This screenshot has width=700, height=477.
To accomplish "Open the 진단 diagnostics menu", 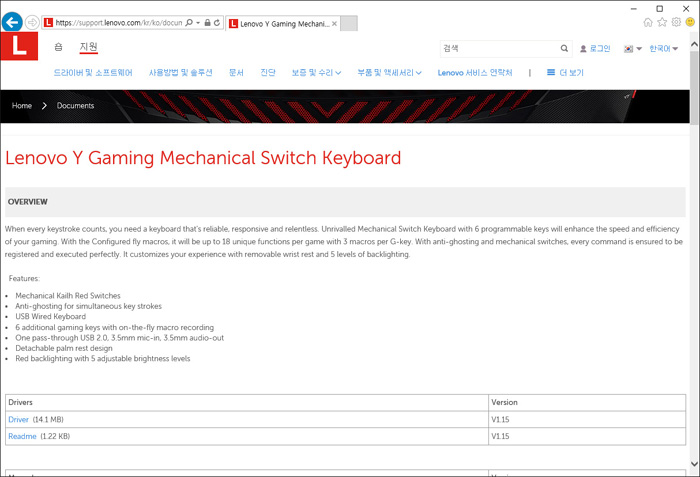I will pyautogui.click(x=268, y=73).
